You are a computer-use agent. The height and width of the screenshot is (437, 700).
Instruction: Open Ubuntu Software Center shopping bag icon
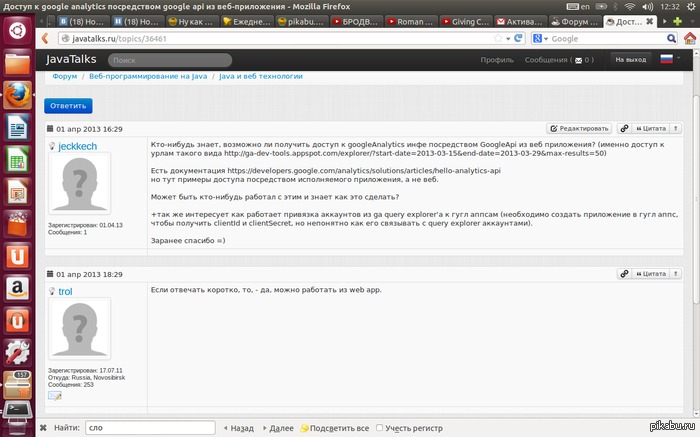pyautogui.click(x=17, y=224)
